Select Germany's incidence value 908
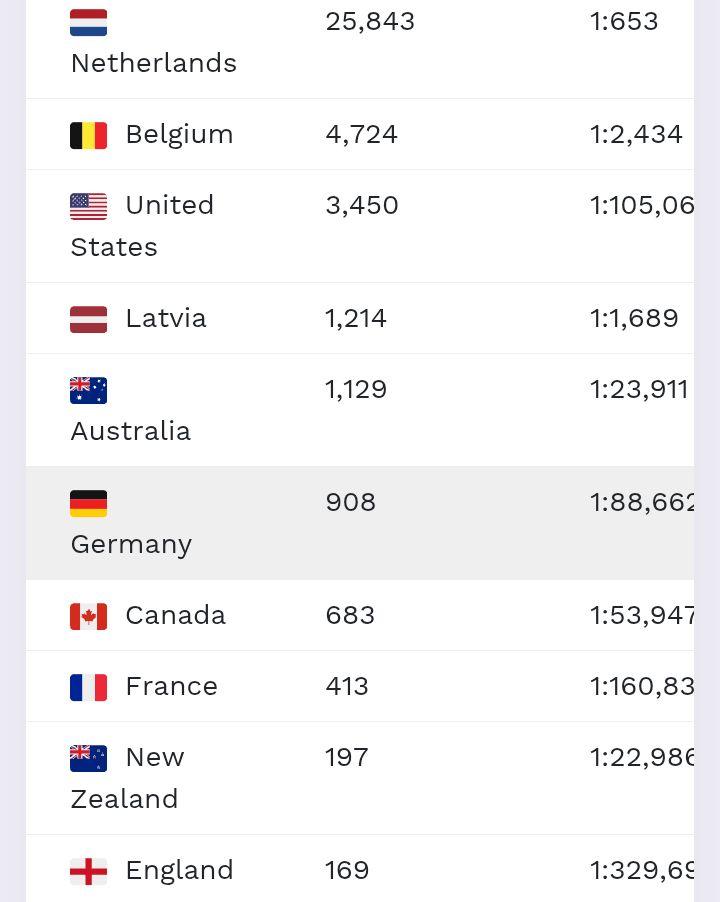Image resolution: width=720 pixels, height=902 pixels. click(351, 502)
